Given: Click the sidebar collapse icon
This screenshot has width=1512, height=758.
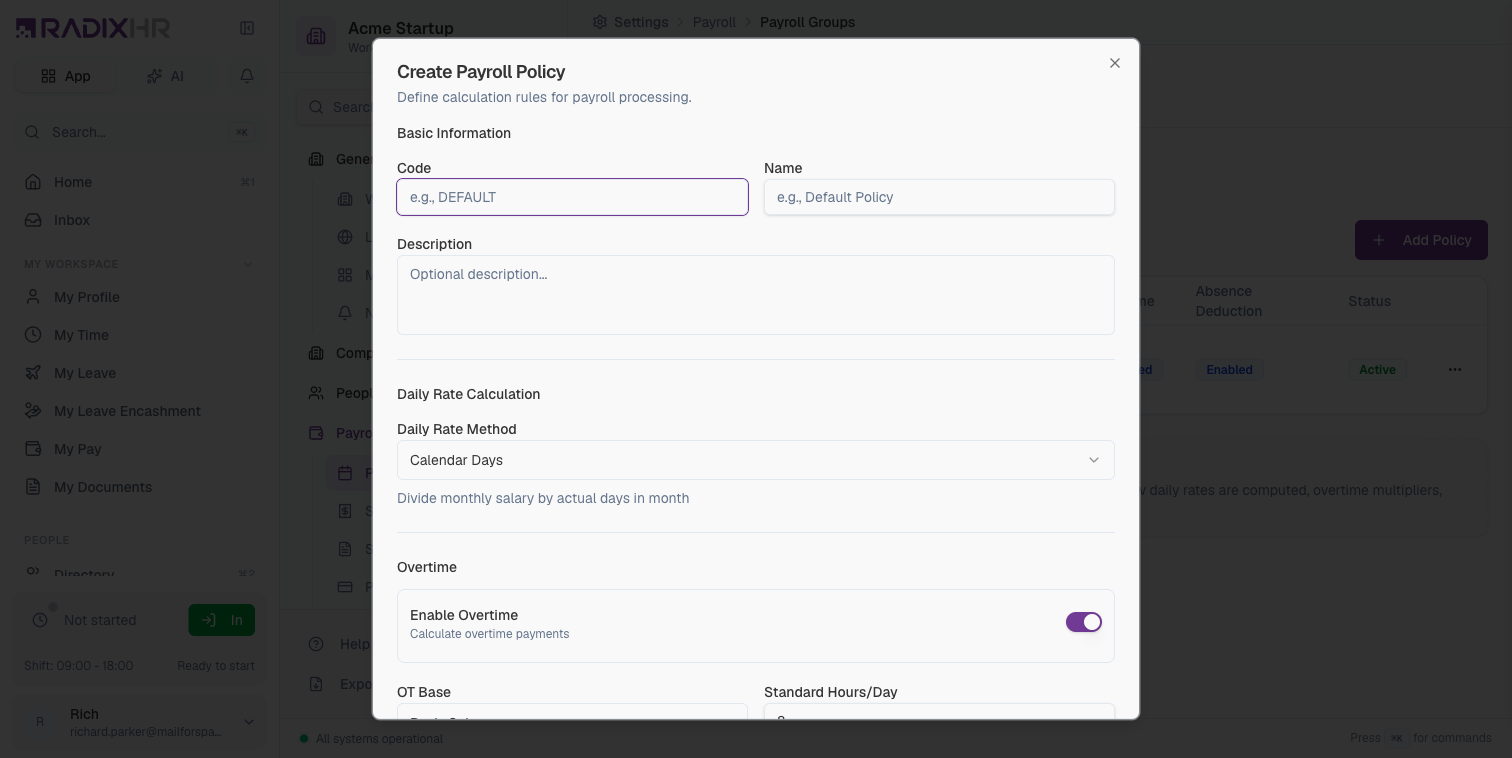Looking at the screenshot, I should pos(247,28).
